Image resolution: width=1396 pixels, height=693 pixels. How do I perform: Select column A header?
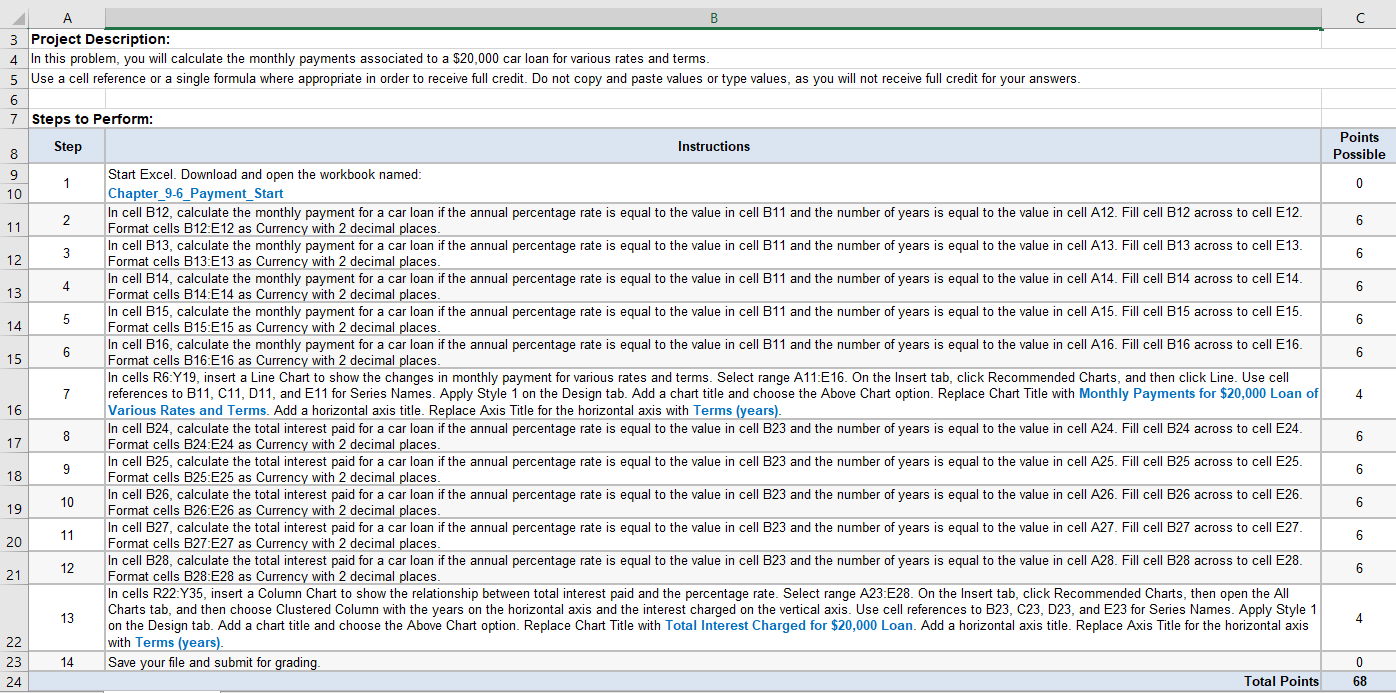67,17
